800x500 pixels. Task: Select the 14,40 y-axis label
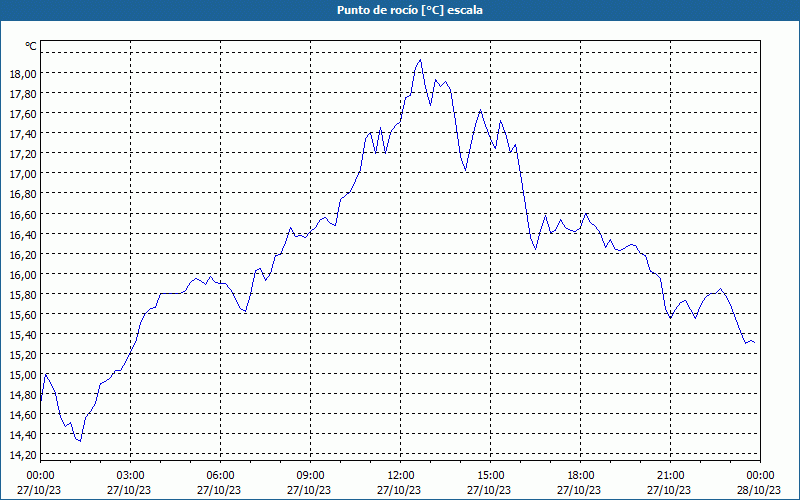pyautogui.click(x=23, y=435)
